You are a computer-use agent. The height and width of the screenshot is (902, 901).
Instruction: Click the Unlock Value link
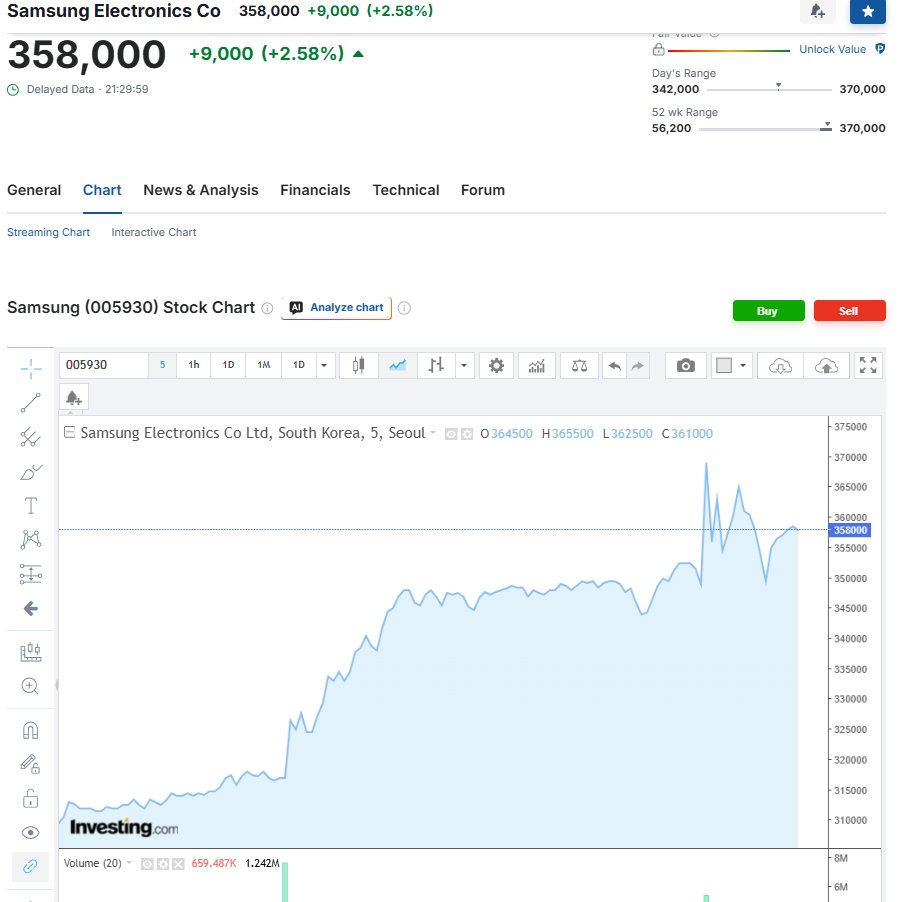pos(833,49)
